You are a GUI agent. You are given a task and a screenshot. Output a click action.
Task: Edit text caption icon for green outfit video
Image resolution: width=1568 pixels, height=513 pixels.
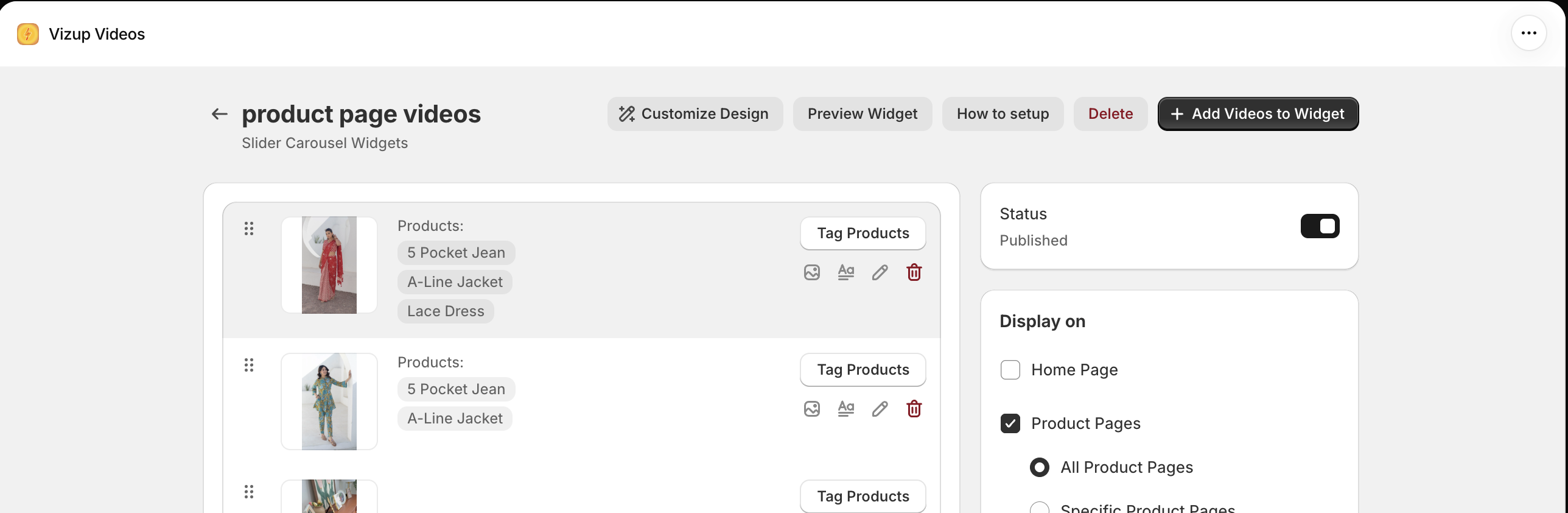[846, 409]
